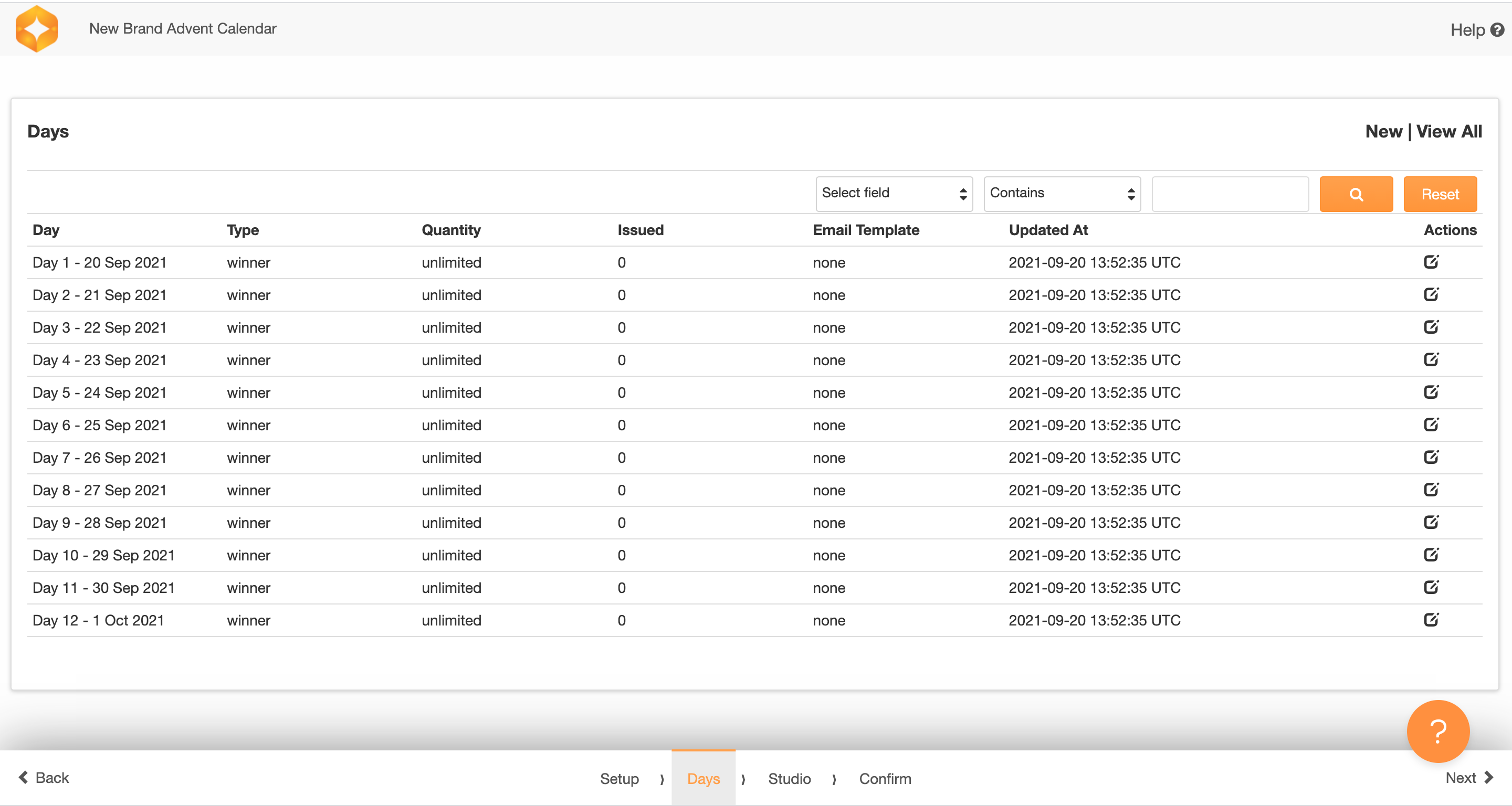Viewport: 1512px width, 806px height.
Task: Expand the Contains filter dropdown
Action: [1061, 194]
